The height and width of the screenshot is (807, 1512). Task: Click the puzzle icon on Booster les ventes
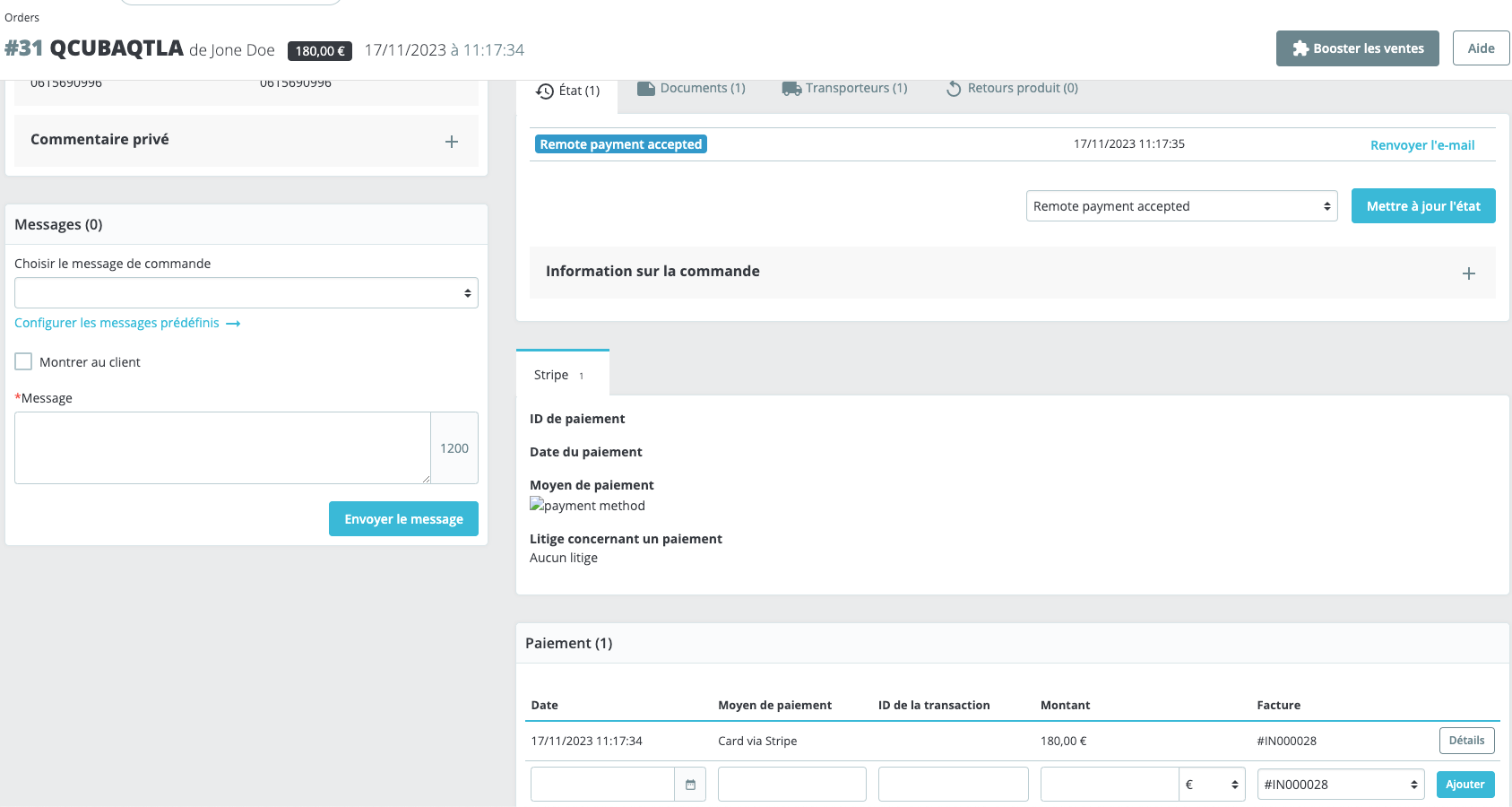click(1300, 48)
